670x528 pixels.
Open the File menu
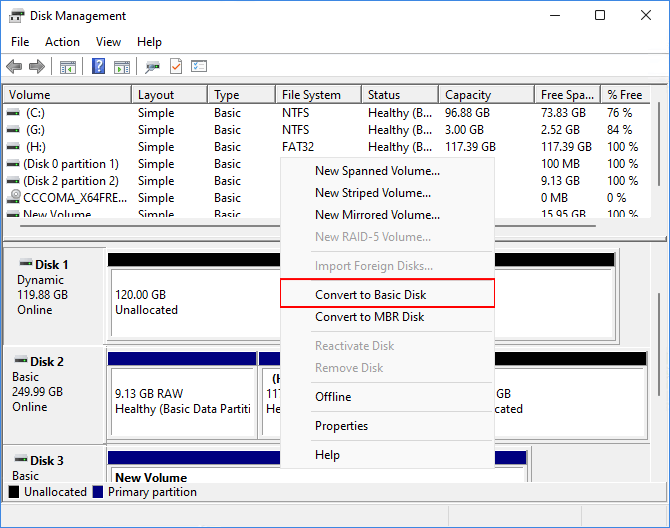20,42
